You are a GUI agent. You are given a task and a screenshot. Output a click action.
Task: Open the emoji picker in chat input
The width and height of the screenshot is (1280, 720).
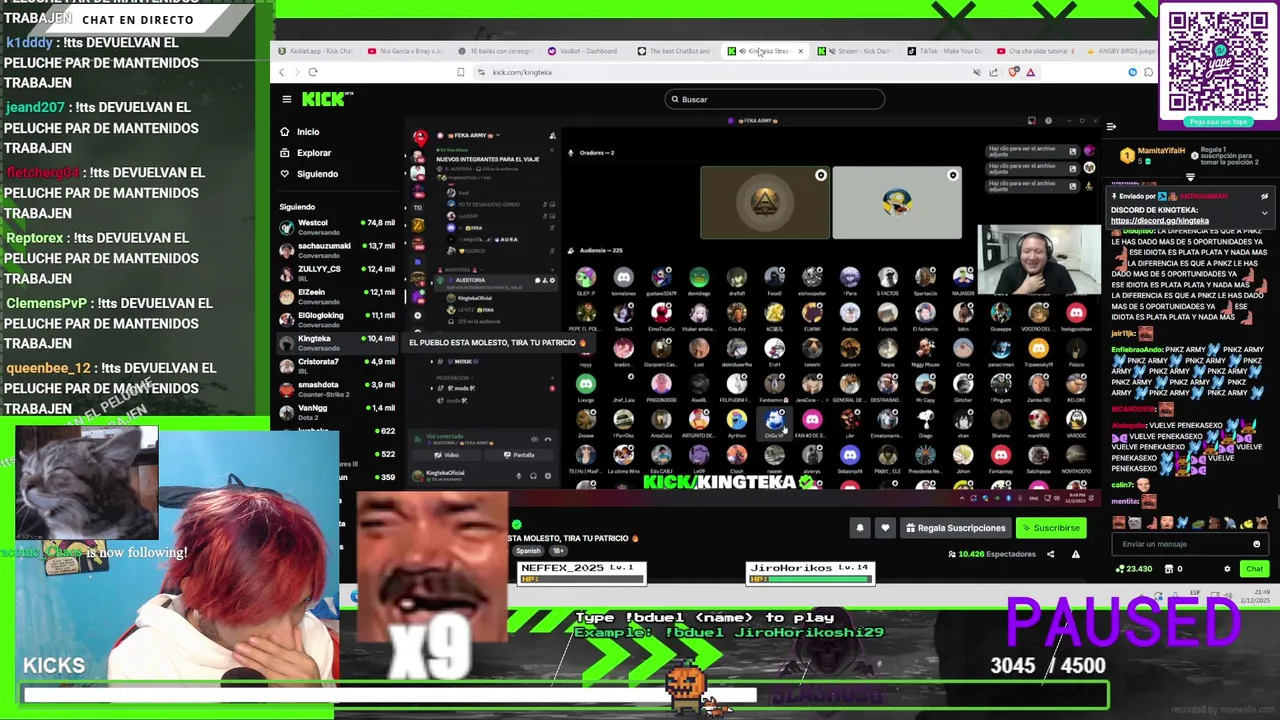(1256, 544)
